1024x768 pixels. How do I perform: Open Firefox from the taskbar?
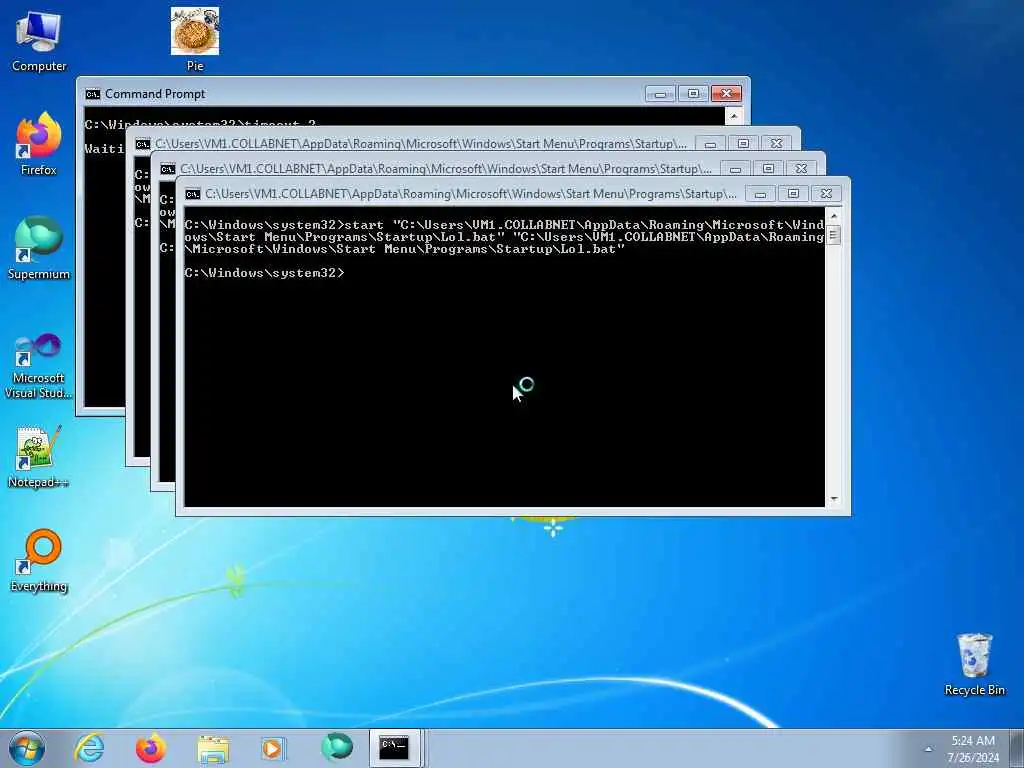[x=150, y=748]
